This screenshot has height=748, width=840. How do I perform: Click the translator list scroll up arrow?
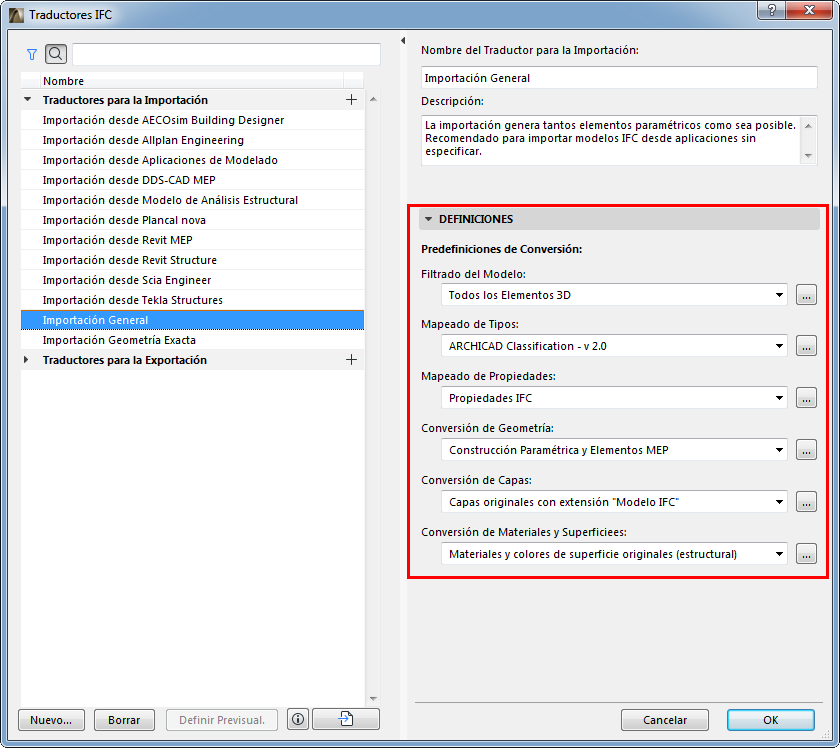(373, 99)
